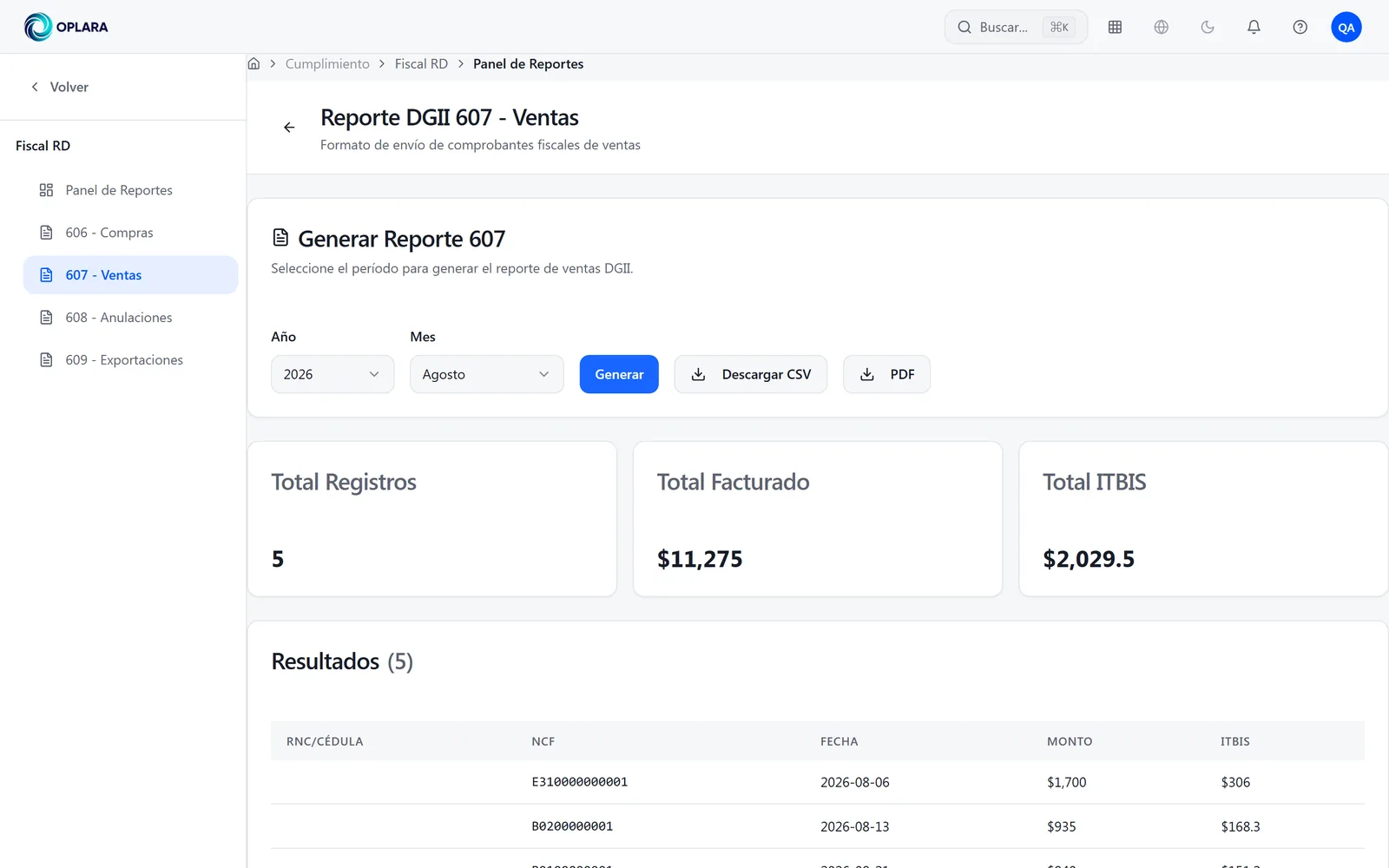This screenshot has width=1389, height=868.
Task: Click the FECHA column header
Action: pyautogui.click(x=839, y=741)
